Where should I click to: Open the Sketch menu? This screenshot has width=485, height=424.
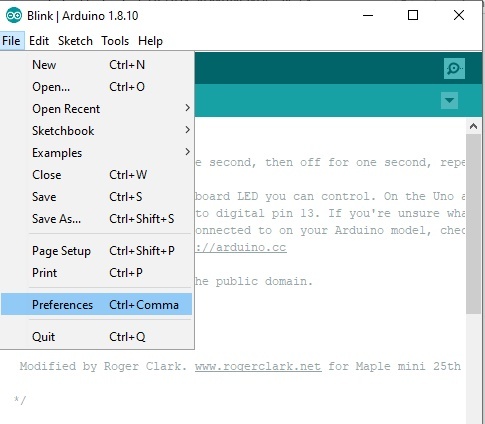pyautogui.click(x=75, y=41)
